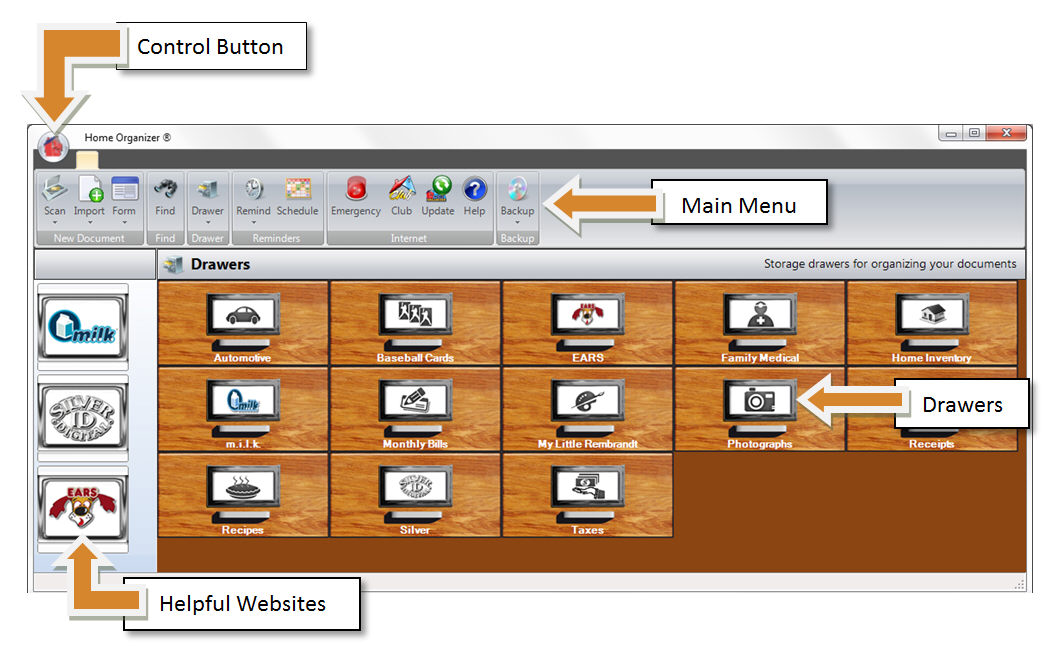Click the window resize grip in status bar
The height and width of the screenshot is (670, 1056).
pyautogui.click(x=1020, y=584)
